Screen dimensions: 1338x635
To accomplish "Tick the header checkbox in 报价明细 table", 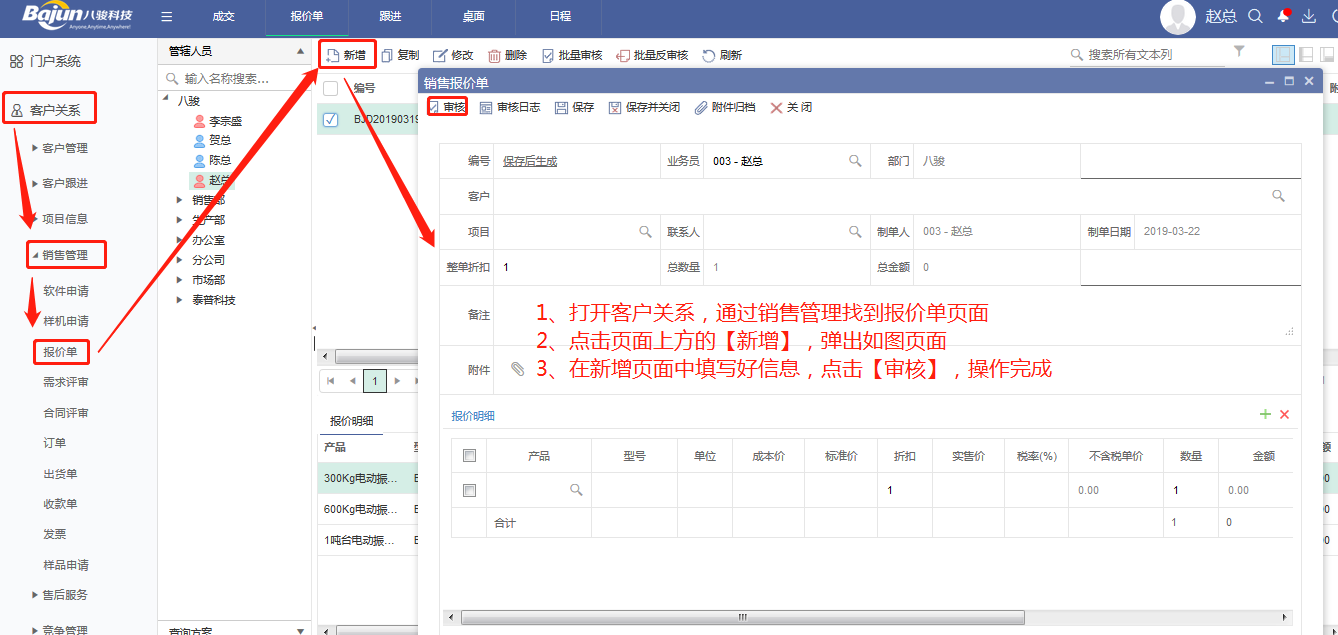I will pos(469,456).
